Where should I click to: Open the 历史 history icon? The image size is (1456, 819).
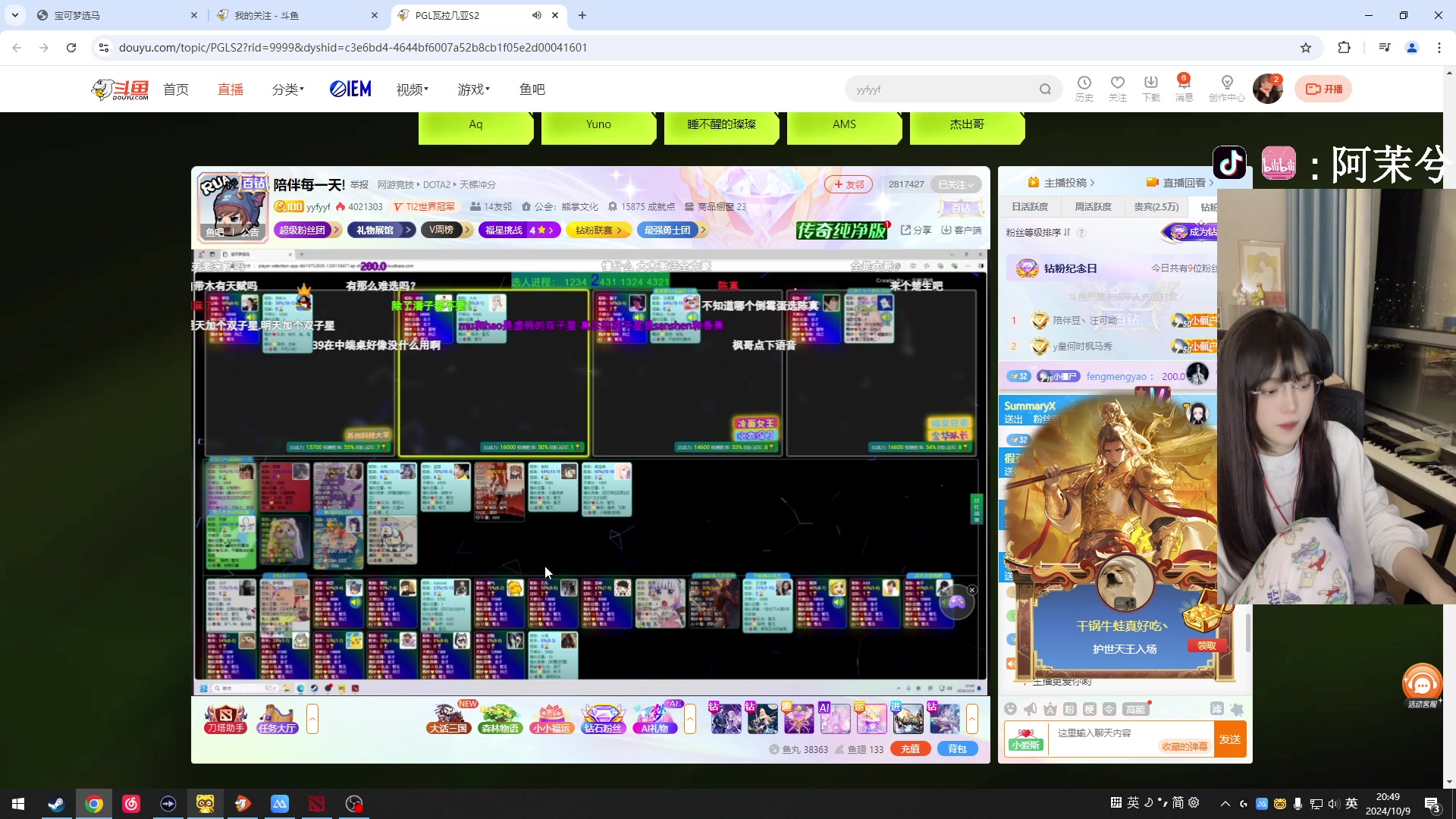click(1084, 88)
